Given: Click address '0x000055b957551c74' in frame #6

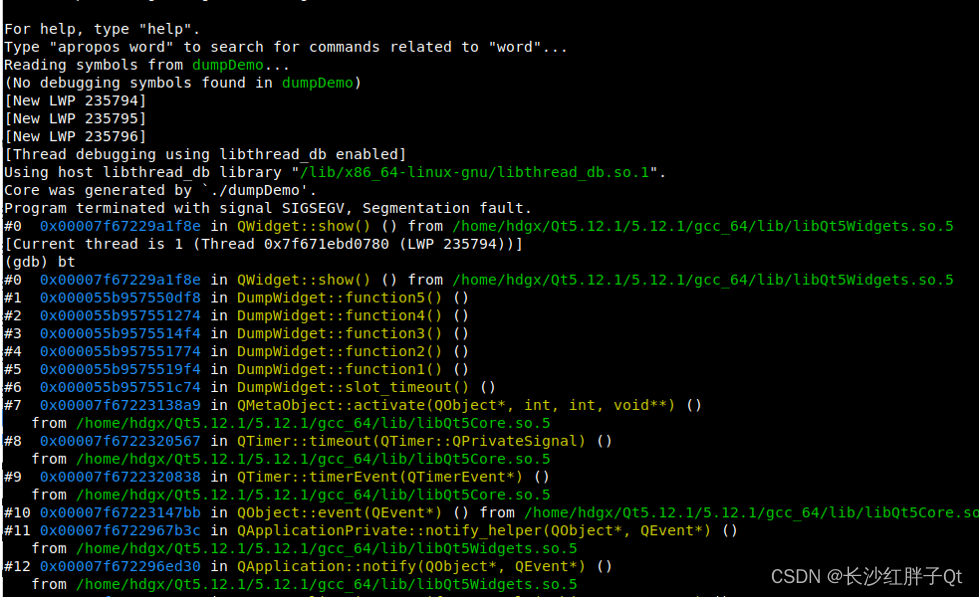Looking at the screenshot, I should (121, 387).
